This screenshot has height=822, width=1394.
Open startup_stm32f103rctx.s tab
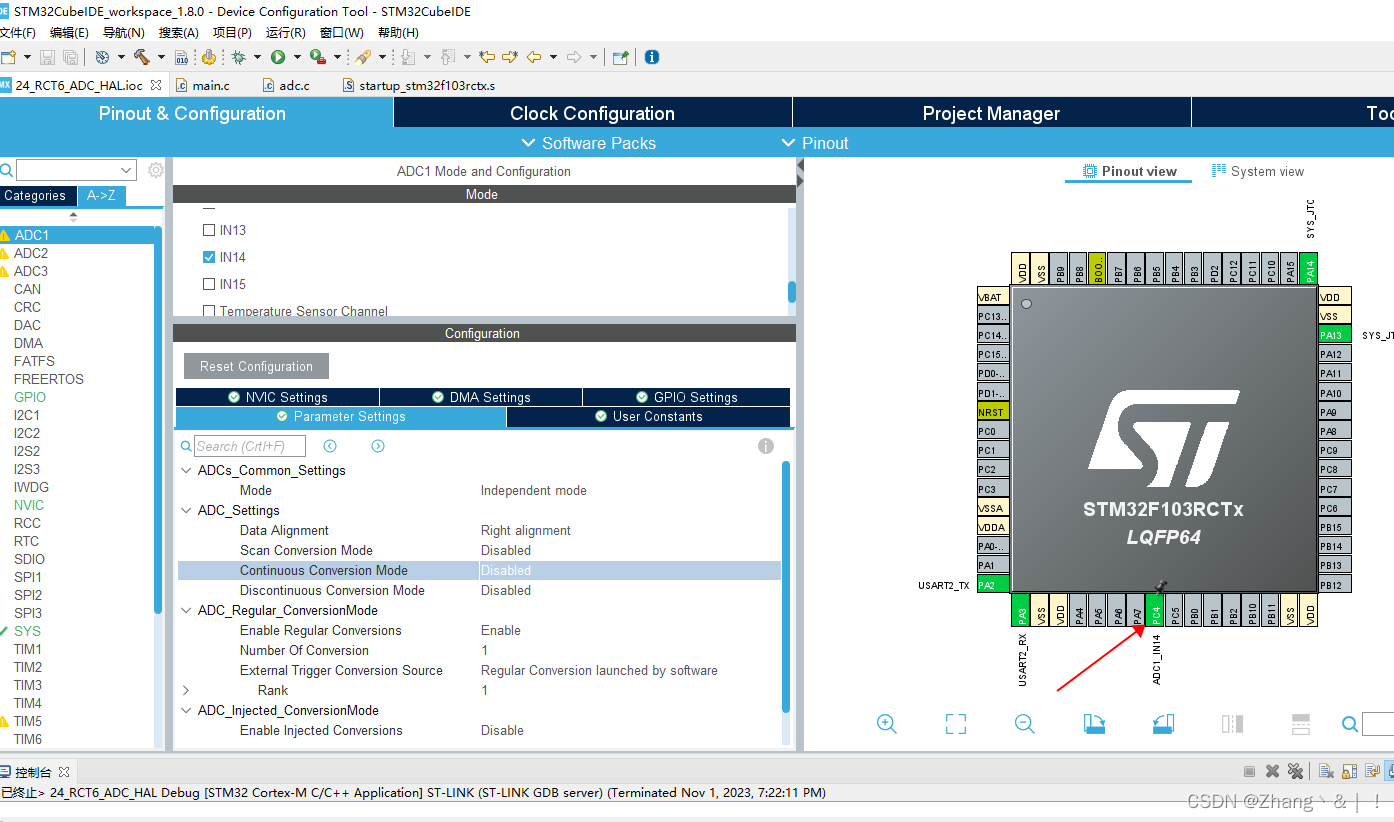pyautogui.click(x=419, y=85)
